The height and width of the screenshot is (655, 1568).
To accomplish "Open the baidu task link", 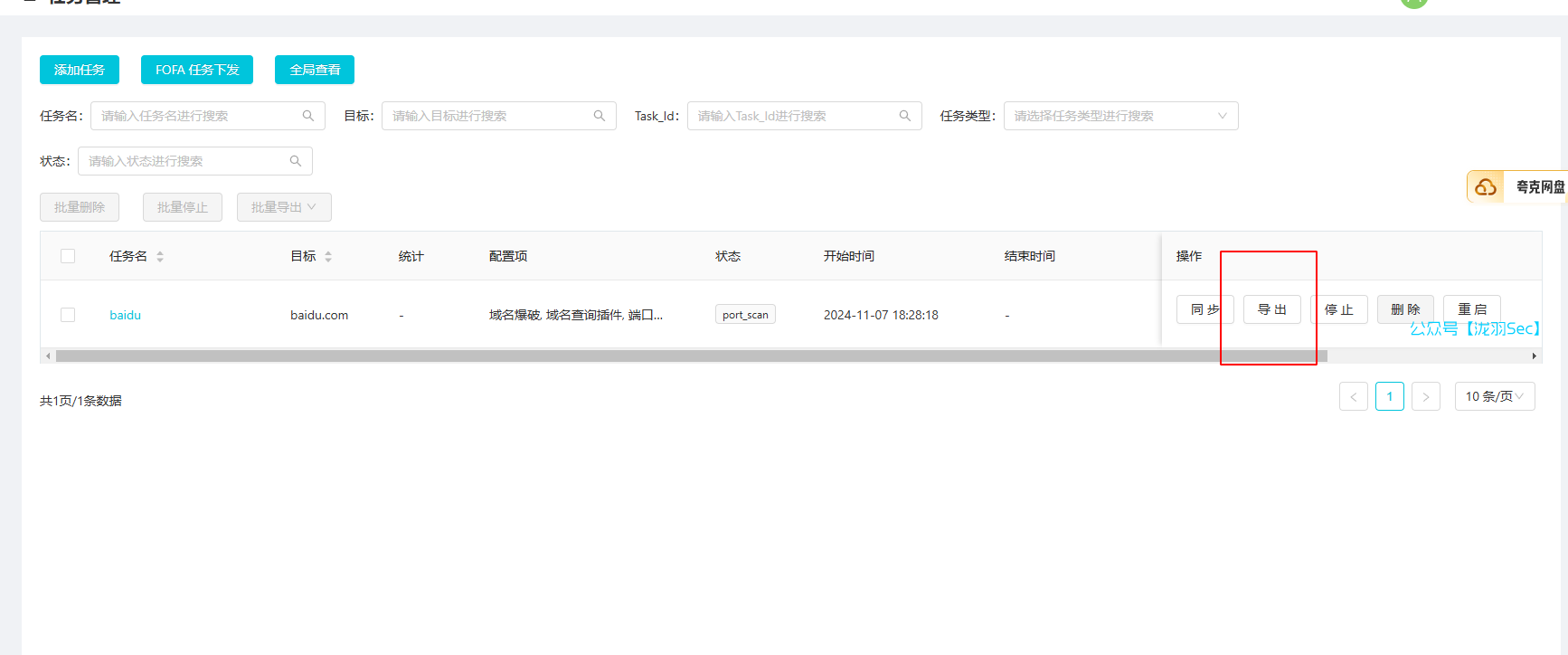I will click(x=125, y=315).
